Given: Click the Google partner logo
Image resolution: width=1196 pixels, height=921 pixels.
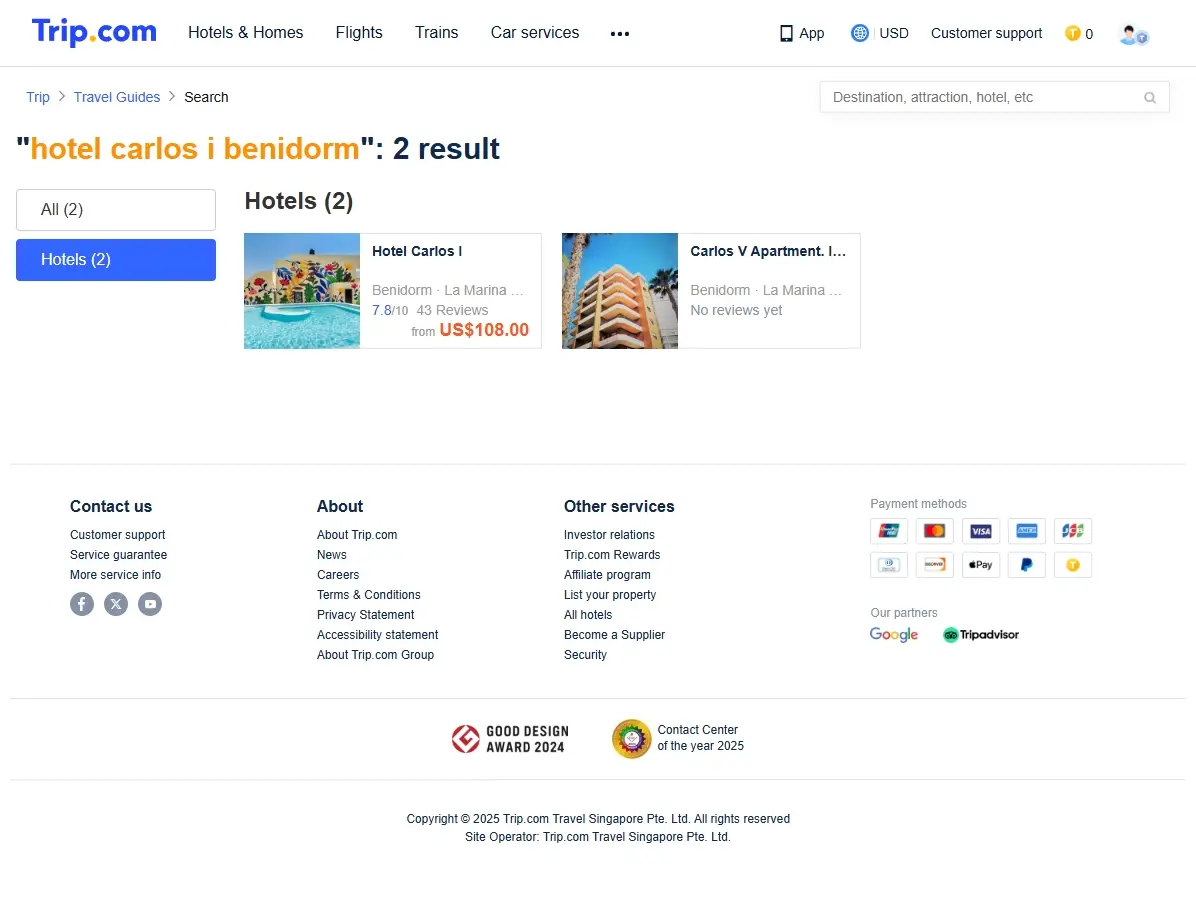Looking at the screenshot, I should pyautogui.click(x=894, y=635).
